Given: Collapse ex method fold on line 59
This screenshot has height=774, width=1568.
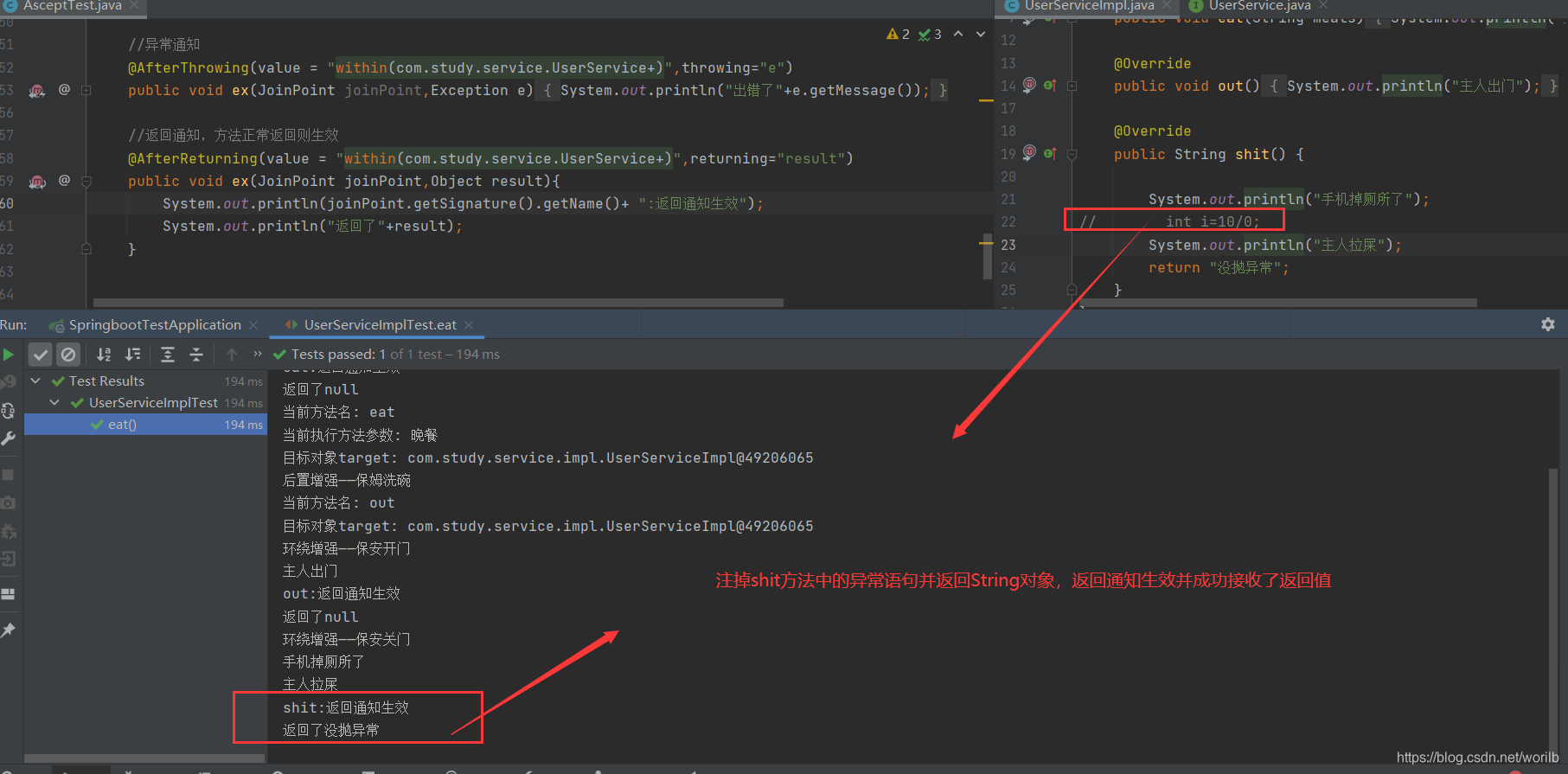Looking at the screenshot, I should click(86, 182).
